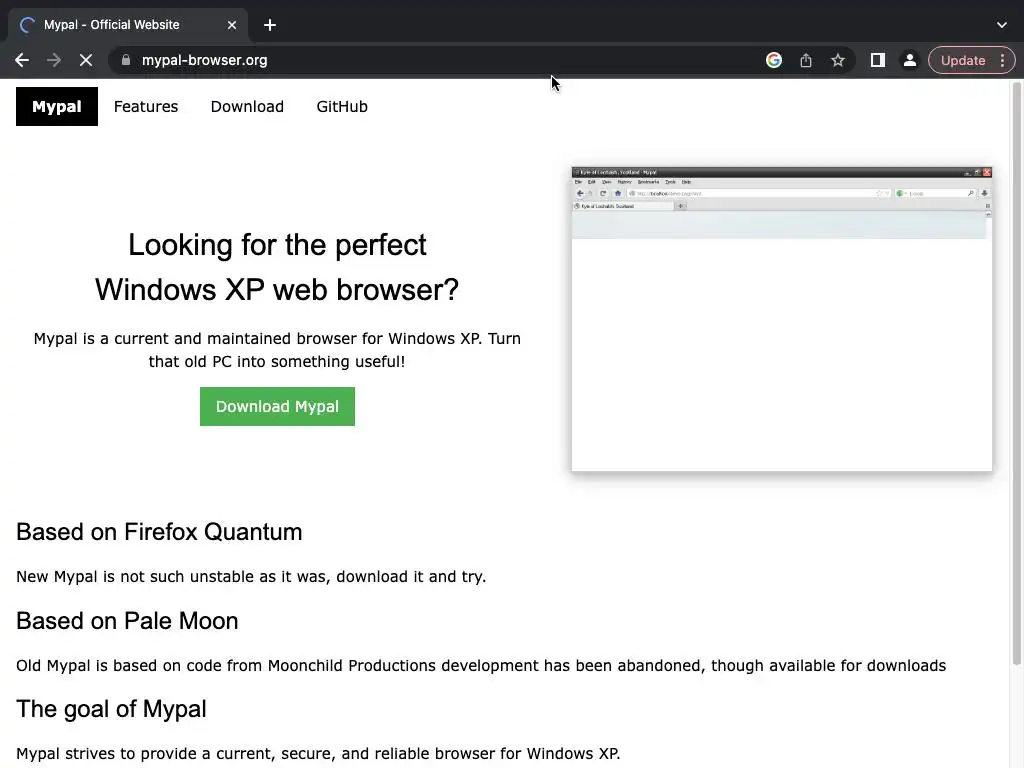Click the Update button in toolbar

(962, 60)
